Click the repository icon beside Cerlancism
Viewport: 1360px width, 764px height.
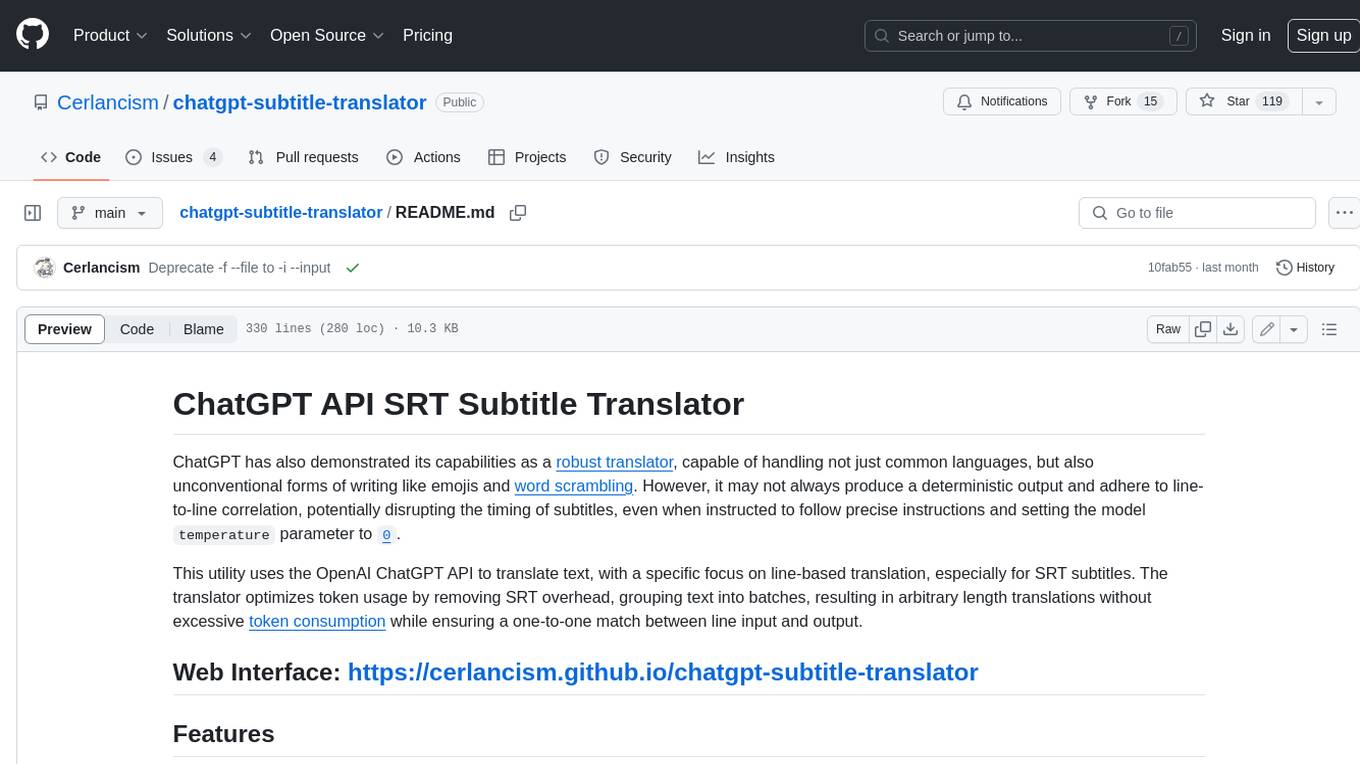click(40, 102)
